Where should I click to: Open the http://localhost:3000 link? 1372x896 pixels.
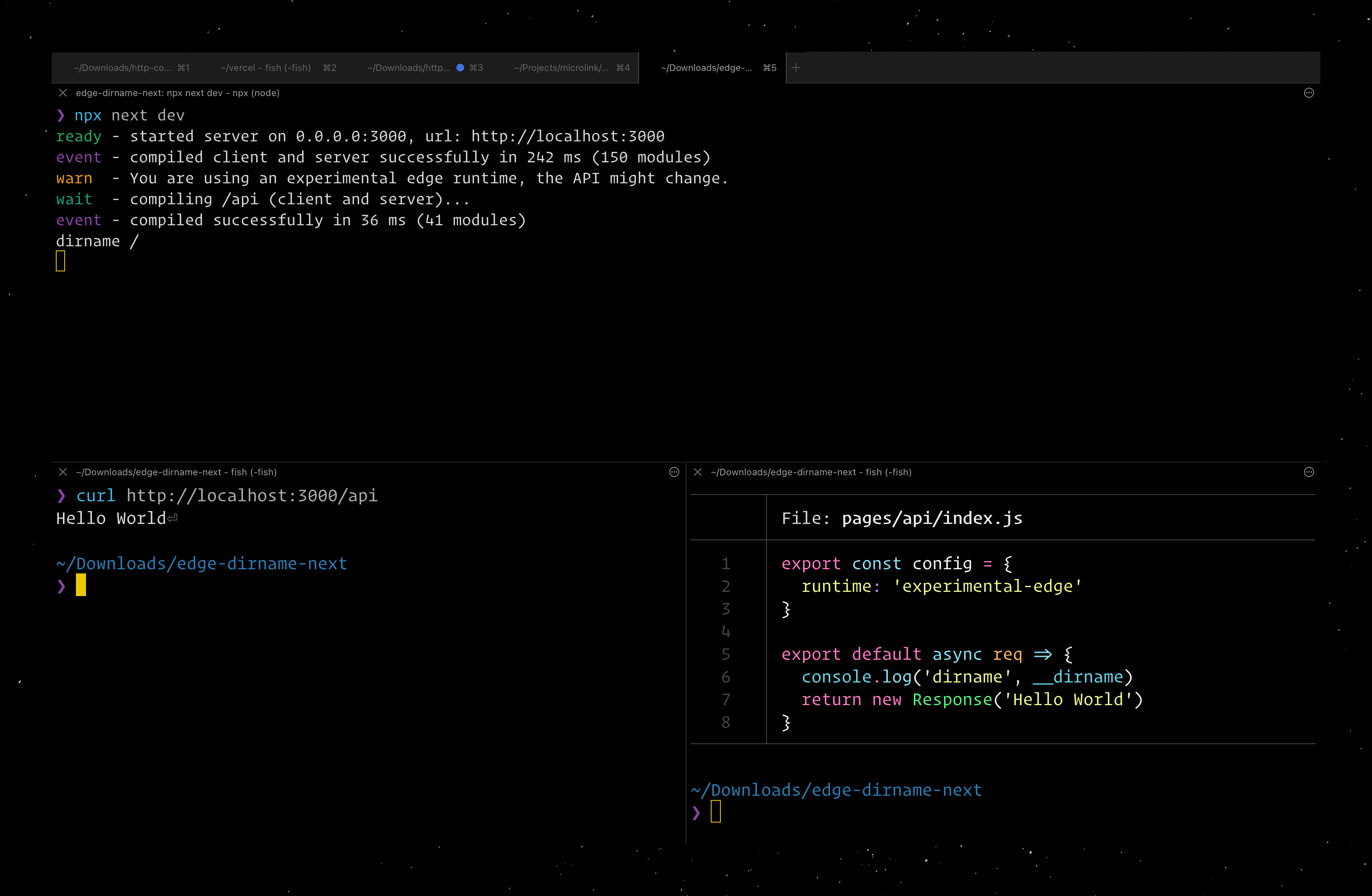pyautogui.click(x=567, y=136)
